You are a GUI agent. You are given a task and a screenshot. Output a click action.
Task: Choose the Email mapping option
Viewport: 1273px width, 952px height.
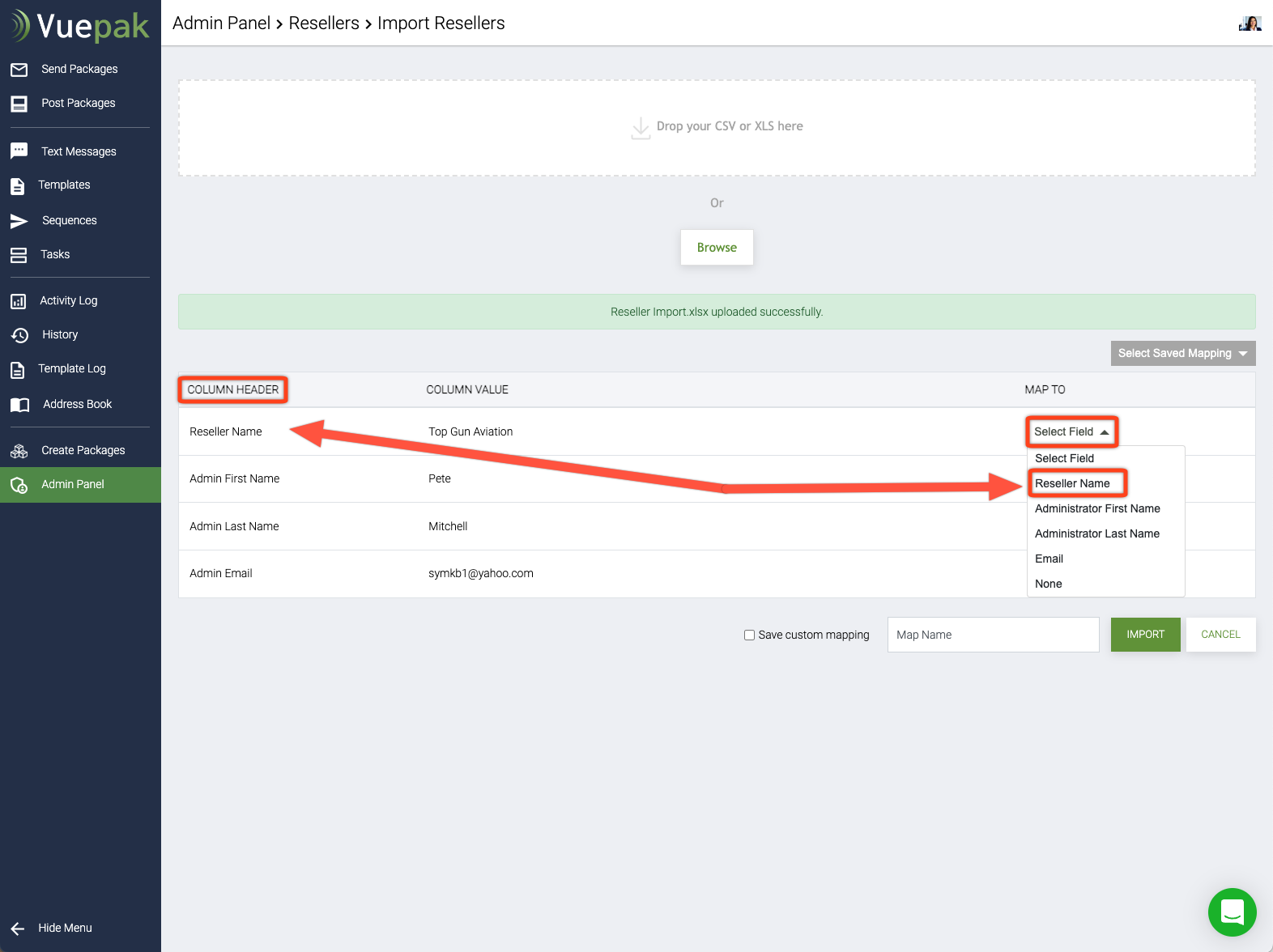(1049, 559)
